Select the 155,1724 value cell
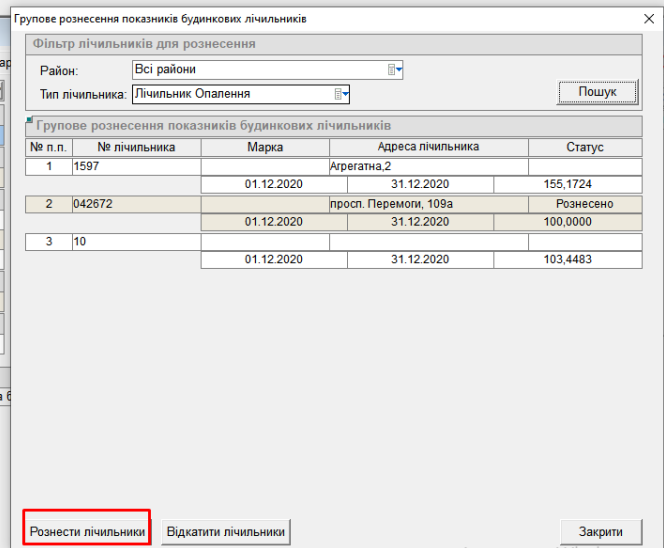 [567, 184]
